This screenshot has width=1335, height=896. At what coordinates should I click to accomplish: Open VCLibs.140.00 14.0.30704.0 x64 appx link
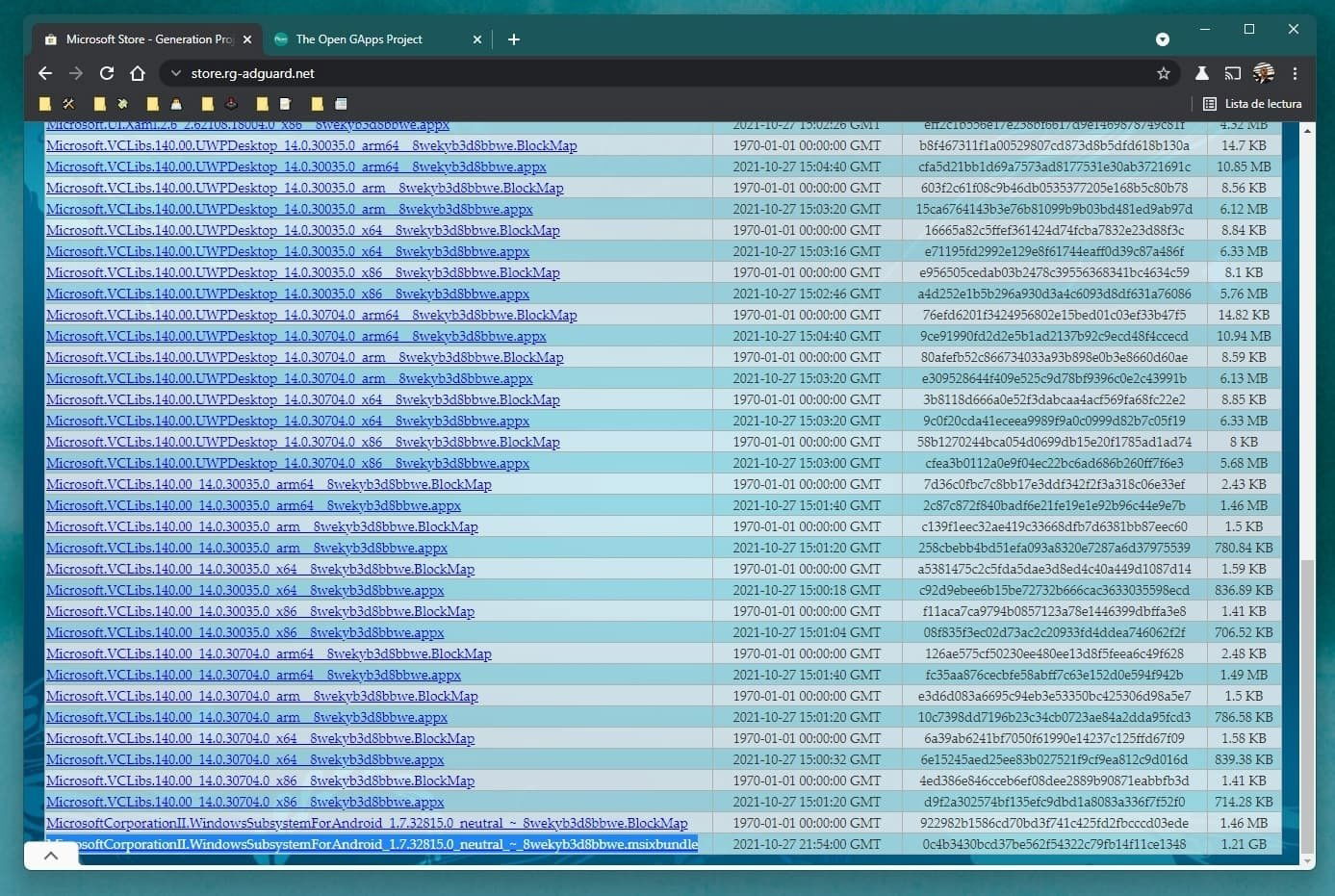click(244, 759)
